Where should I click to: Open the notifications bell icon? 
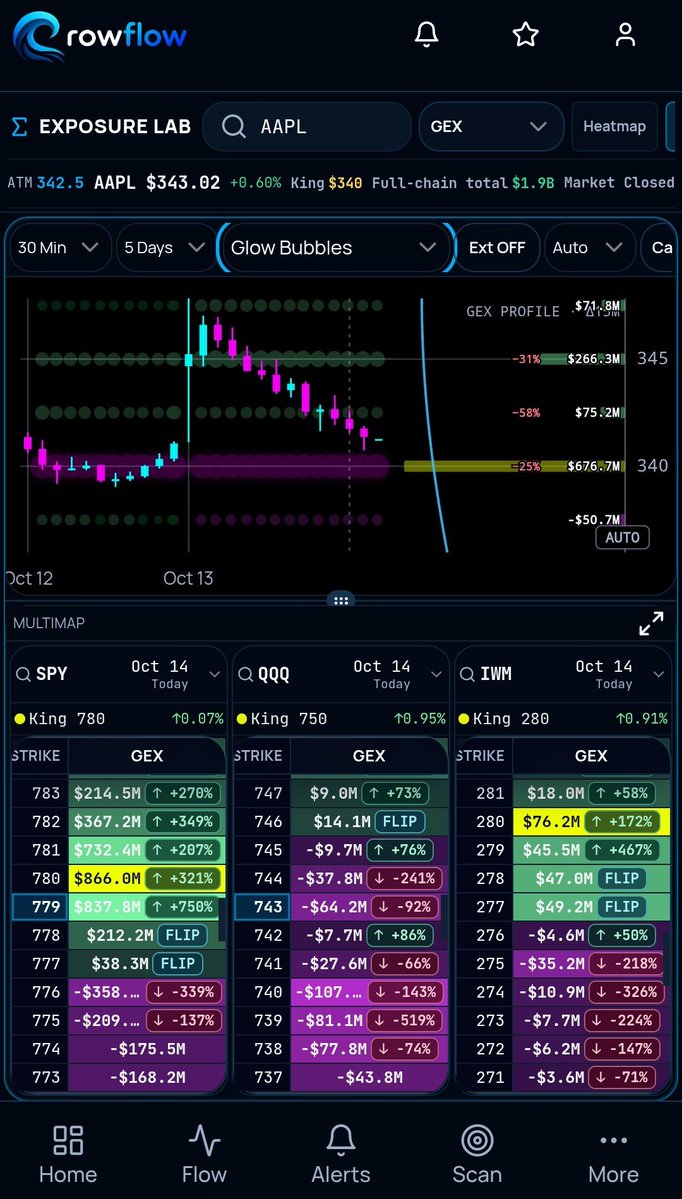[427, 34]
